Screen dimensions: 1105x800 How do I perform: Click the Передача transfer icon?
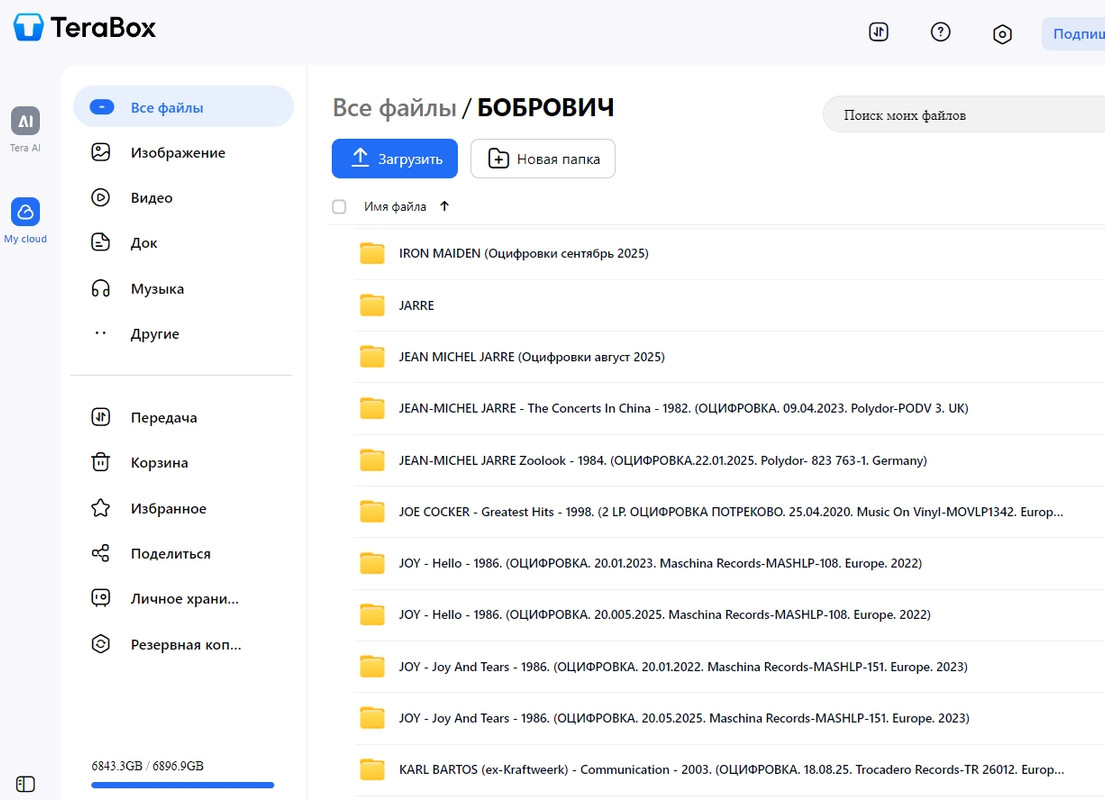pos(101,417)
